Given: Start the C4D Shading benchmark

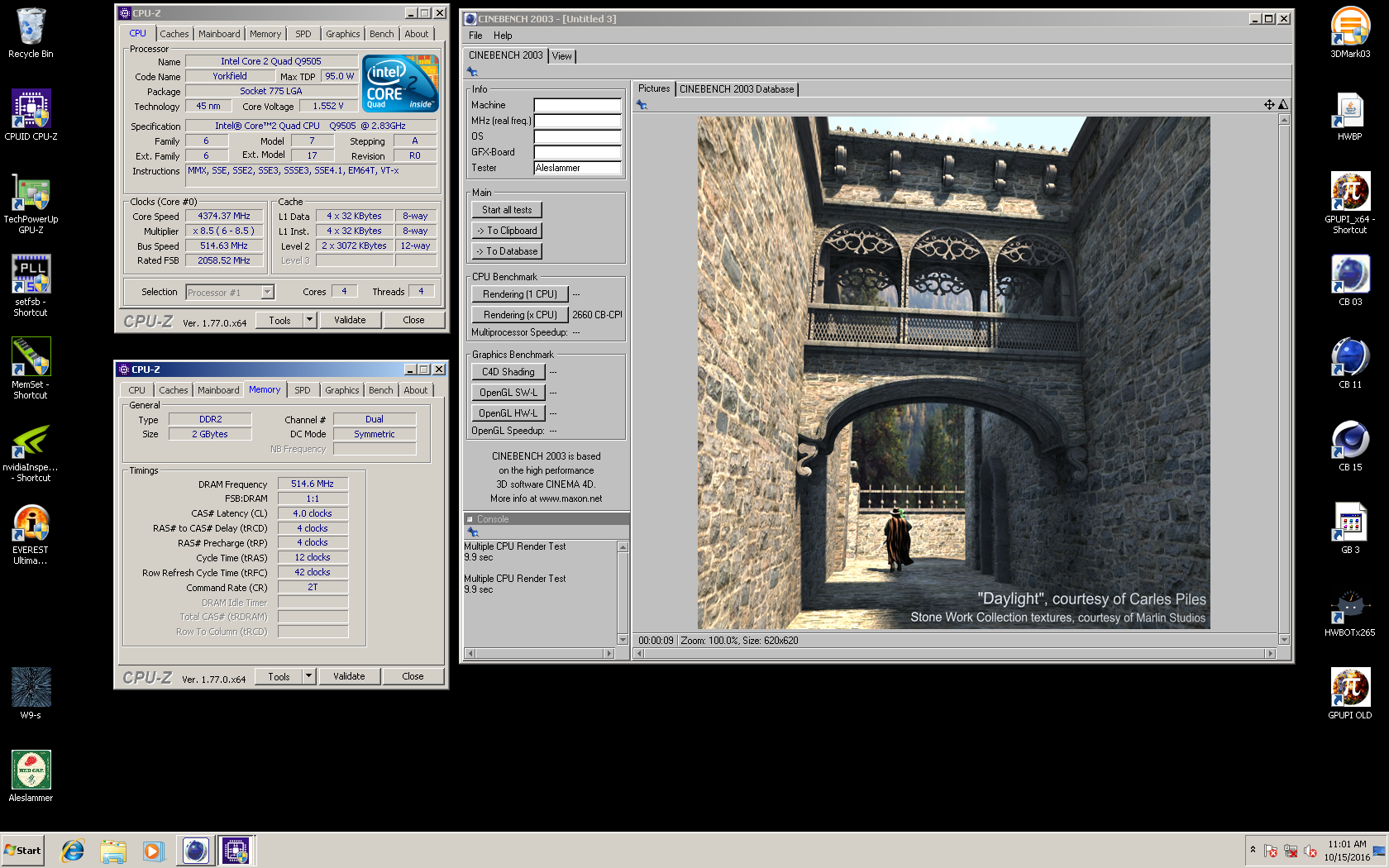Looking at the screenshot, I should click(x=508, y=372).
